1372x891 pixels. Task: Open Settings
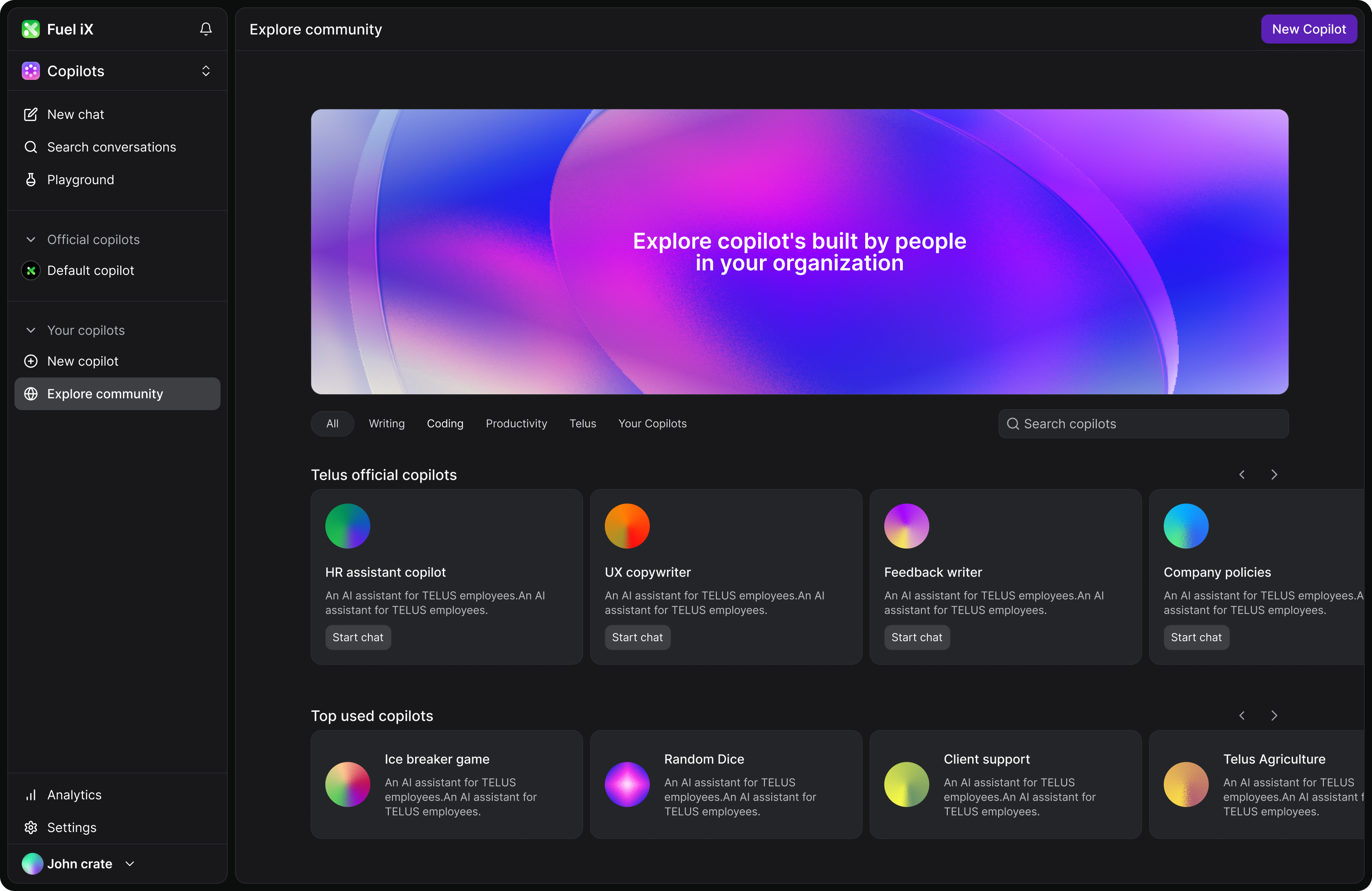[118, 827]
